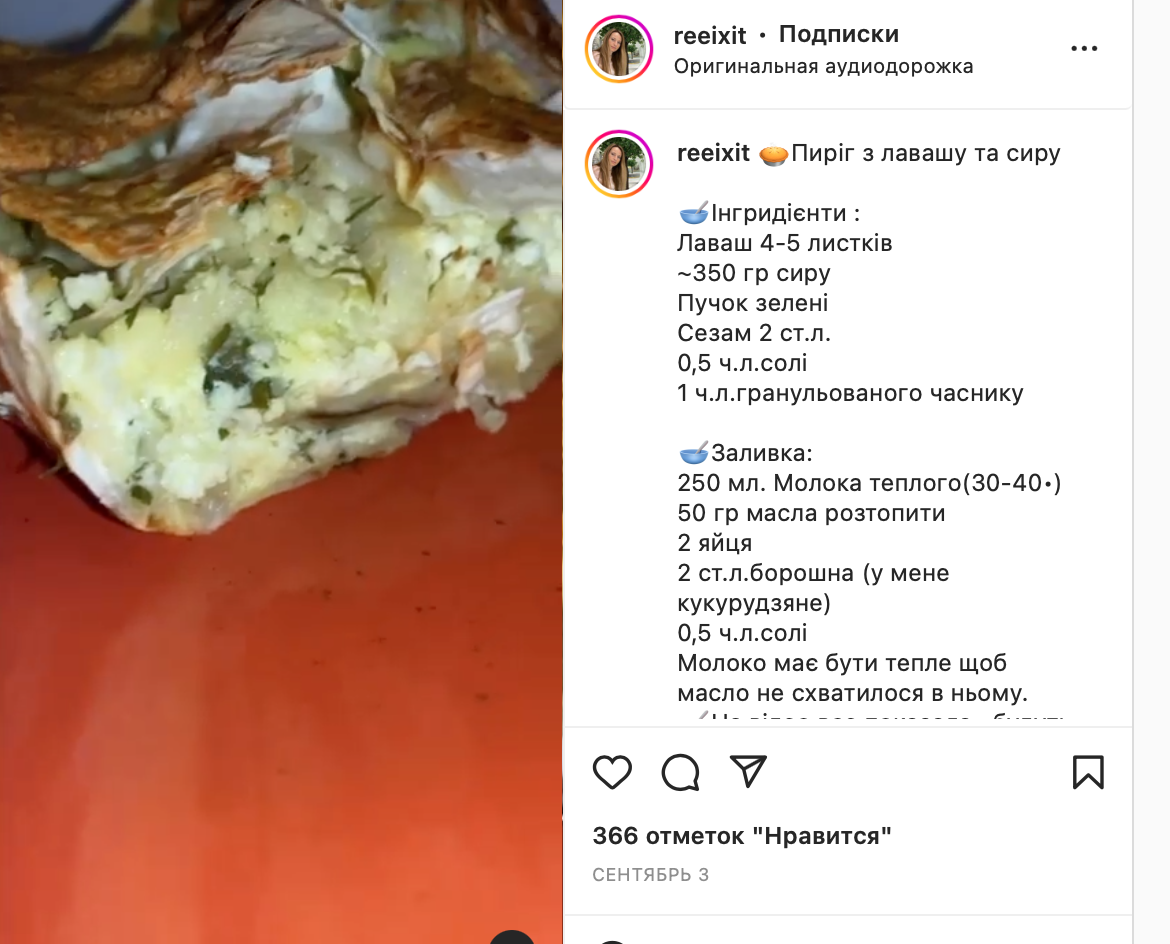
Task: Open reeixit avatar beside the caption
Action: 619,163
